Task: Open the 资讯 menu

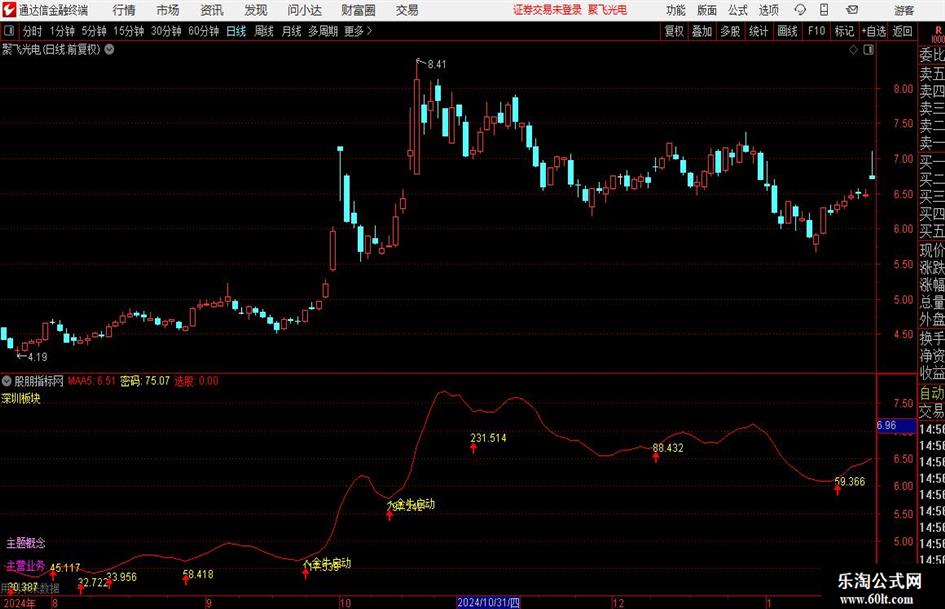Action: click(212, 10)
